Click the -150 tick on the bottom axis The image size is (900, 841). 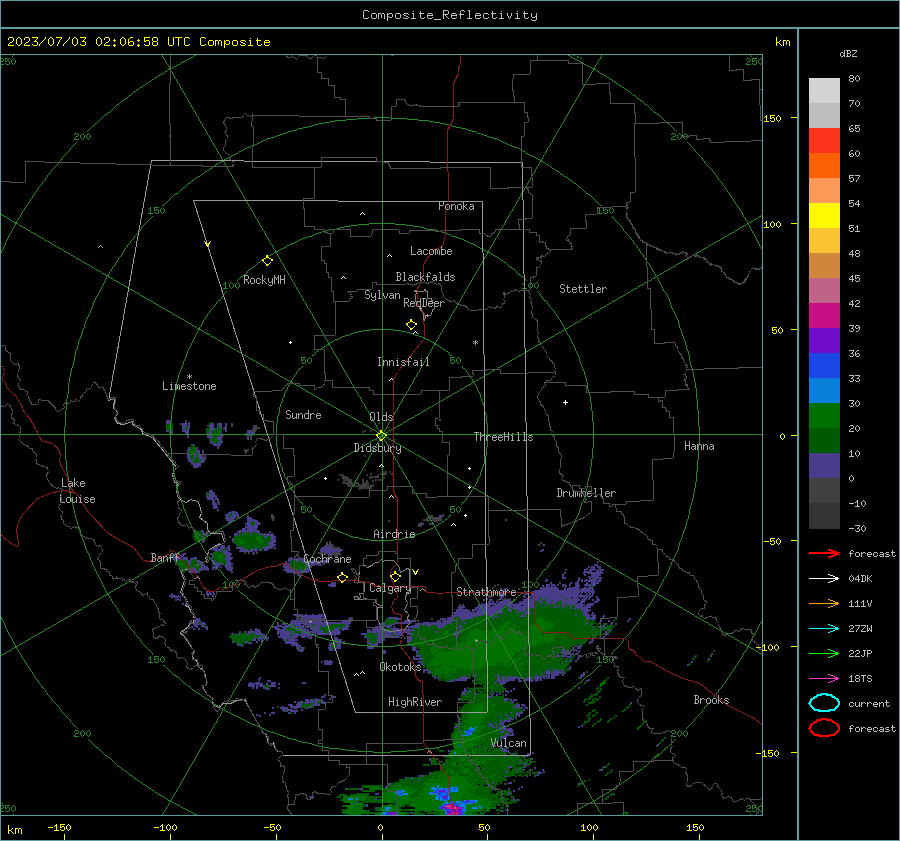pyautogui.click(x=59, y=827)
